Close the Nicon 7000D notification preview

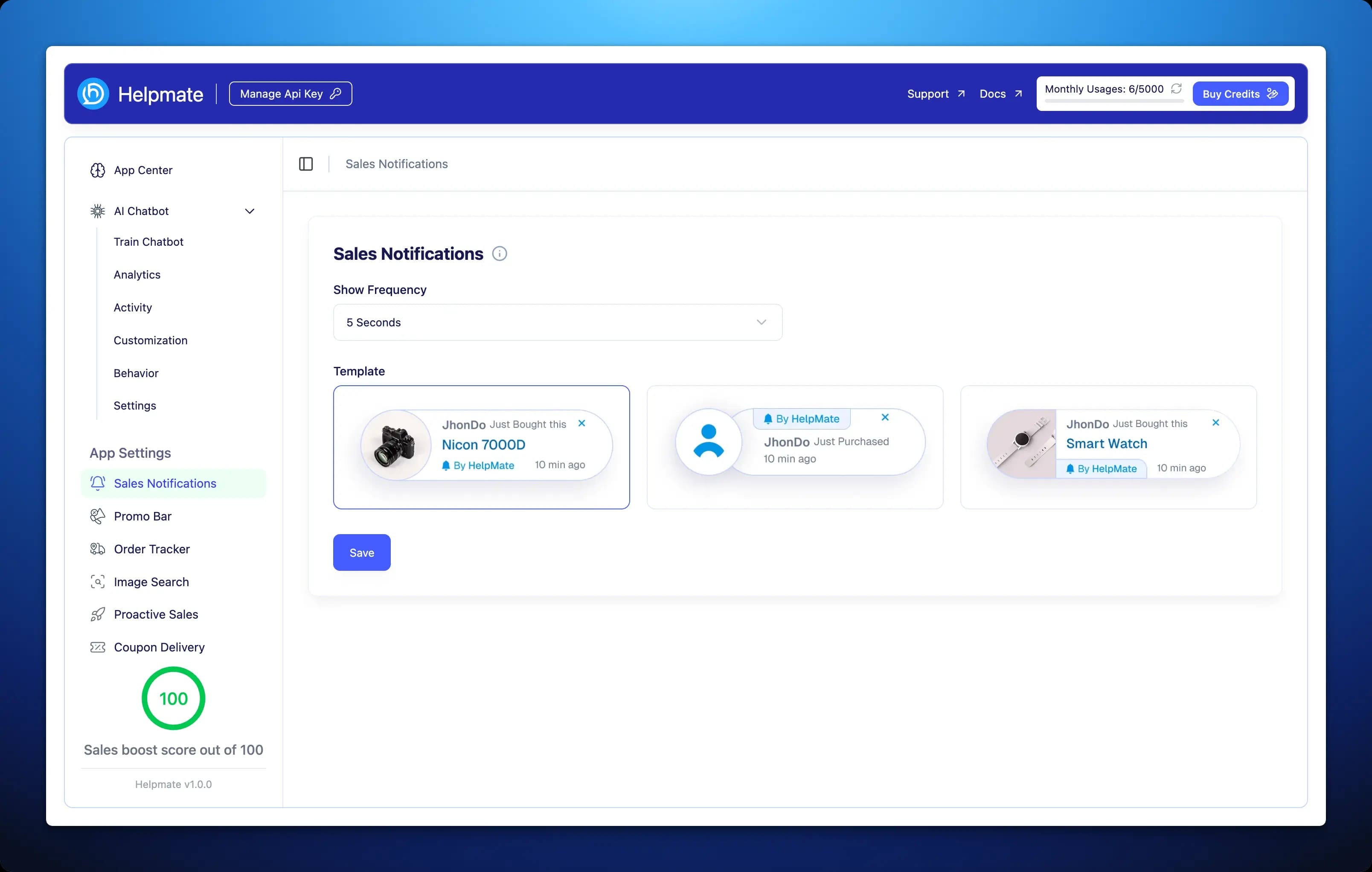[x=582, y=424]
